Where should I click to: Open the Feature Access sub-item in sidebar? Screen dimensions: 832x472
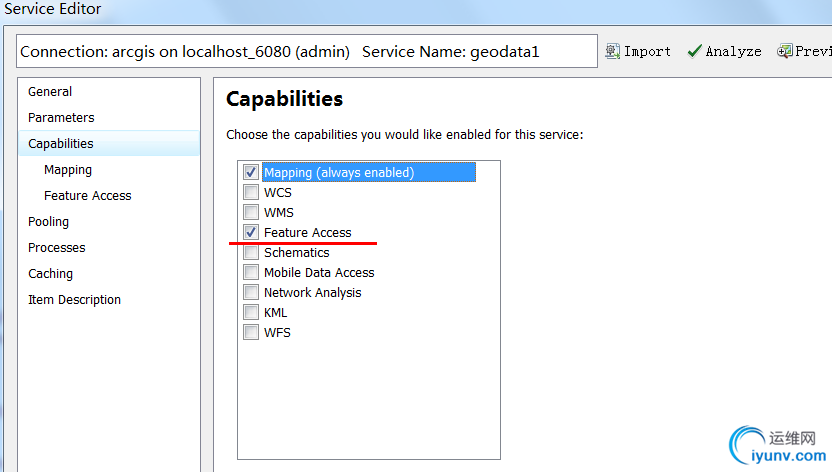click(x=88, y=195)
